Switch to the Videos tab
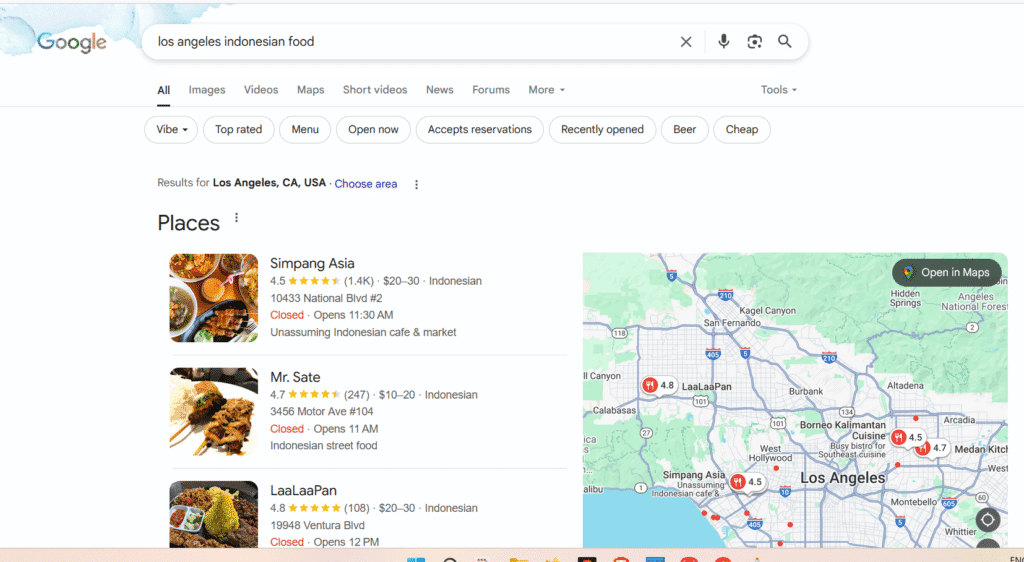 coord(261,90)
